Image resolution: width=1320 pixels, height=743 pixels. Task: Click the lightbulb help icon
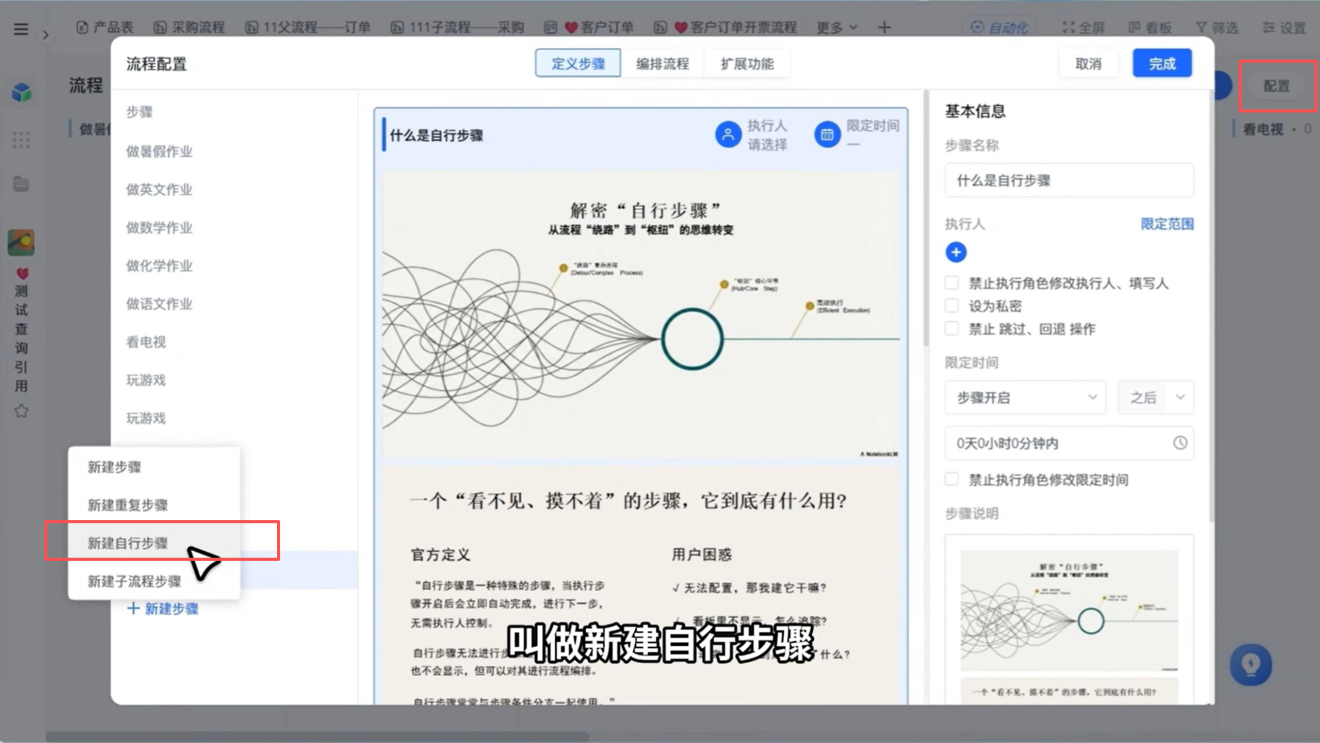[1250, 665]
